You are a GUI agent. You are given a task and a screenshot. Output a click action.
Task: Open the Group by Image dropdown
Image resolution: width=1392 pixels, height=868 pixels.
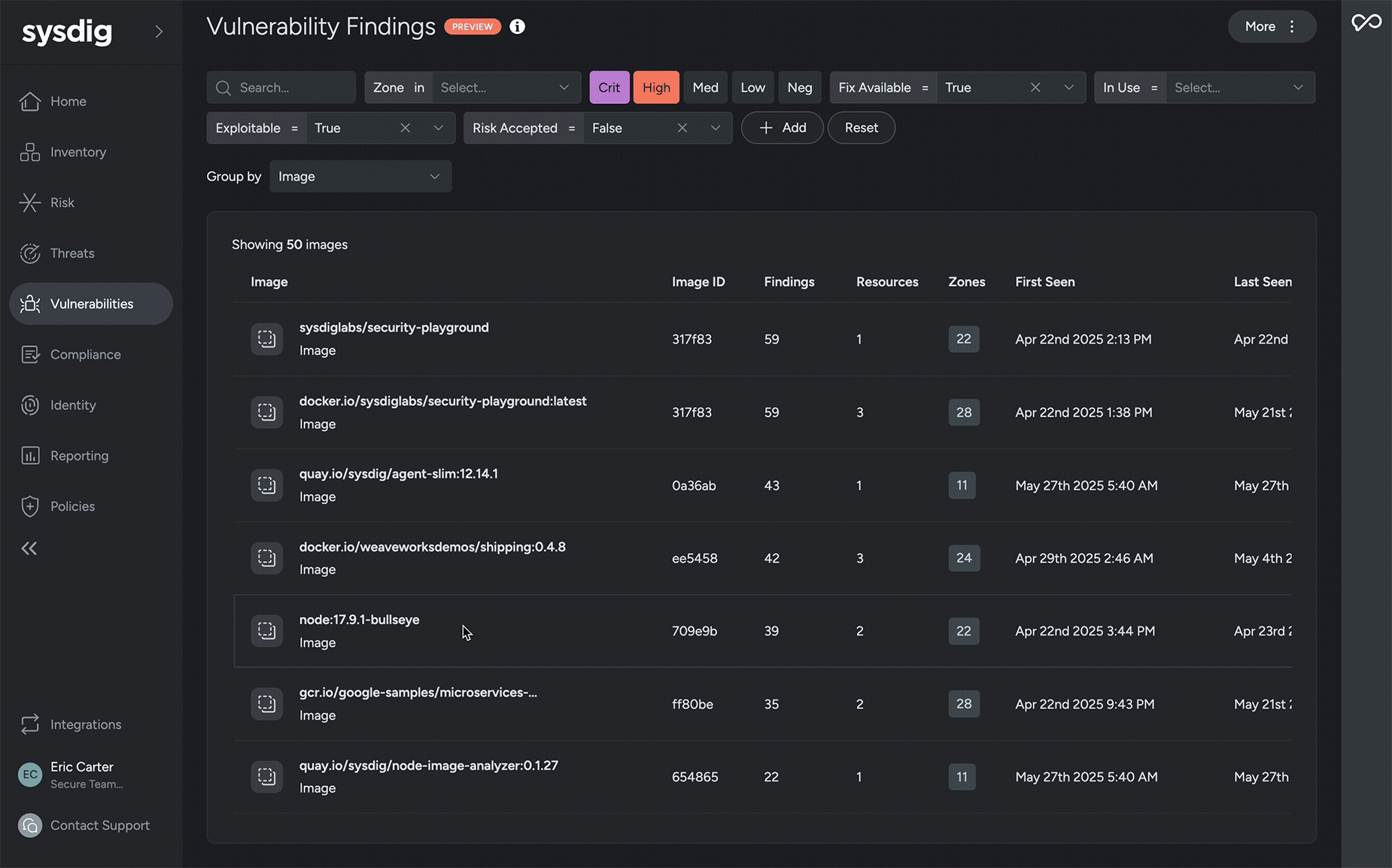[x=360, y=176]
